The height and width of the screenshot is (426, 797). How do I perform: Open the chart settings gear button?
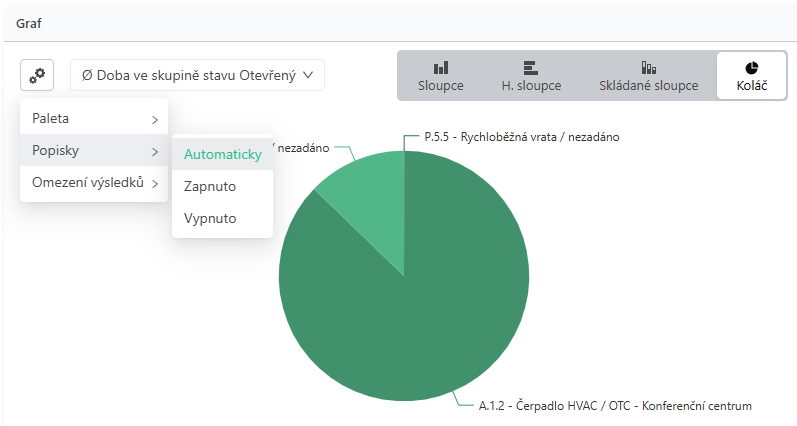37,75
